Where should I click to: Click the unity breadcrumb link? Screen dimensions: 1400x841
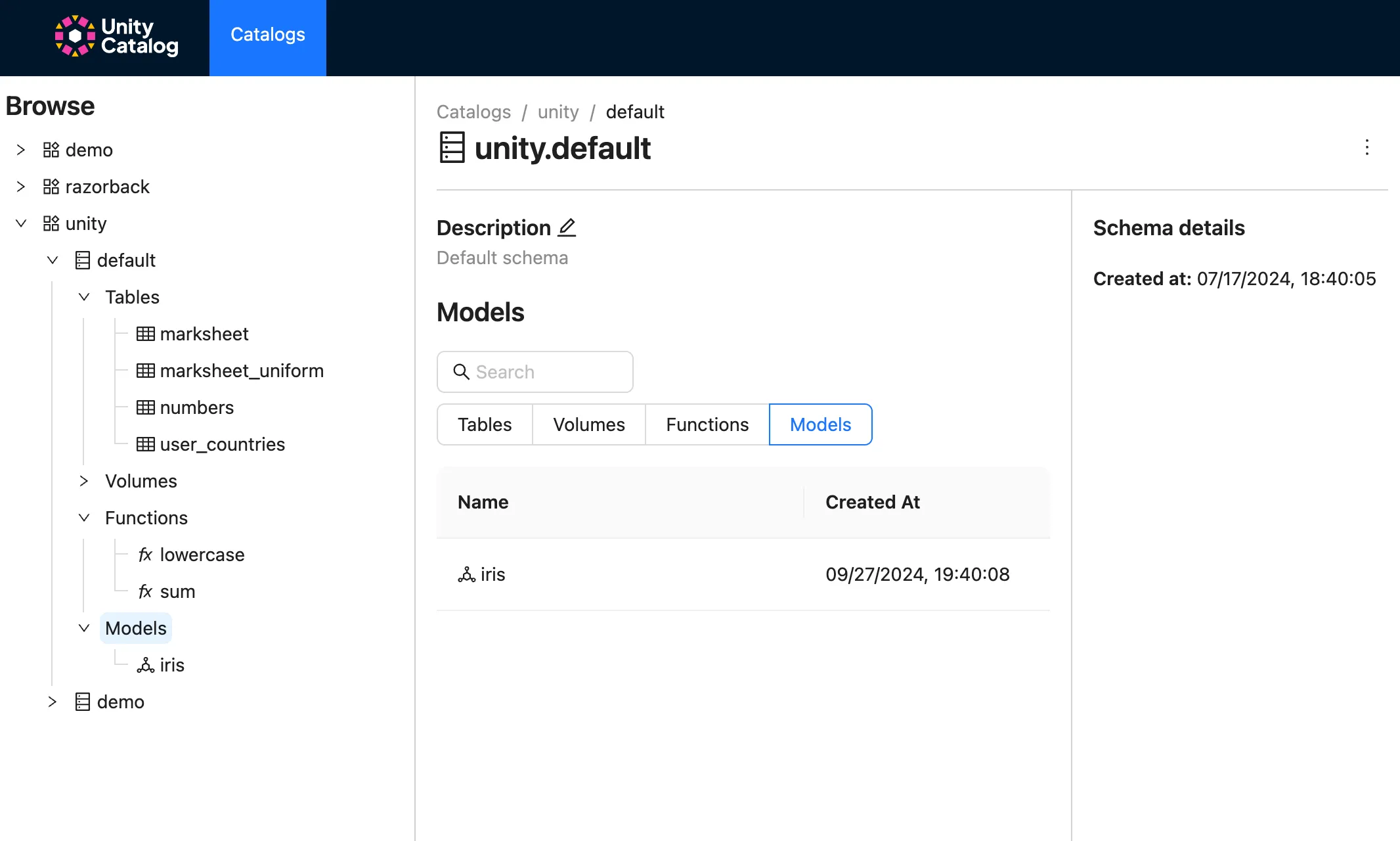pyautogui.click(x=558, y=112)
